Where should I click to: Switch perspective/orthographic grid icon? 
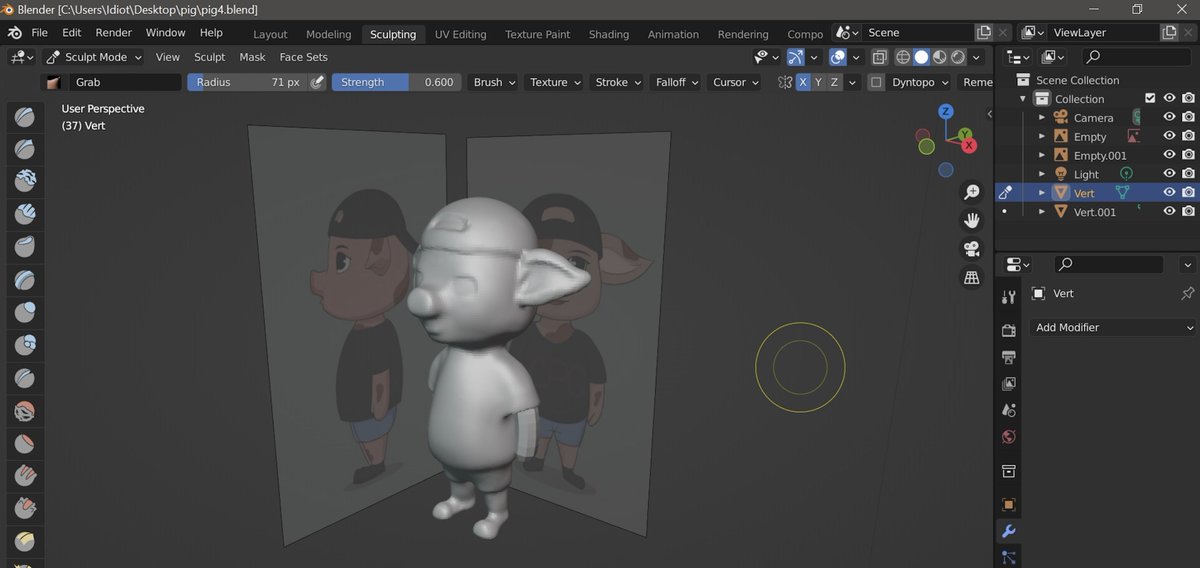click(x=971, y=278)
